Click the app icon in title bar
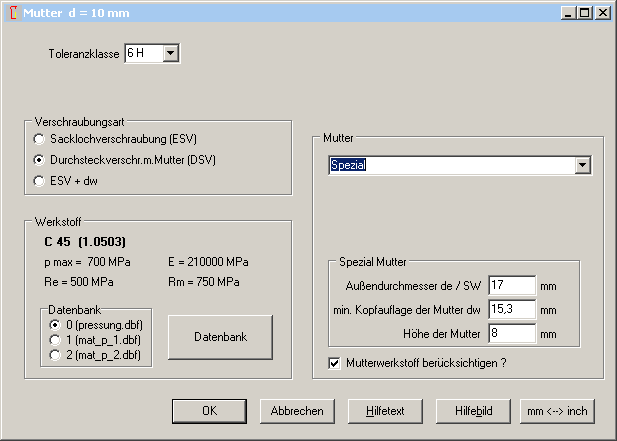 coord(11,13)
